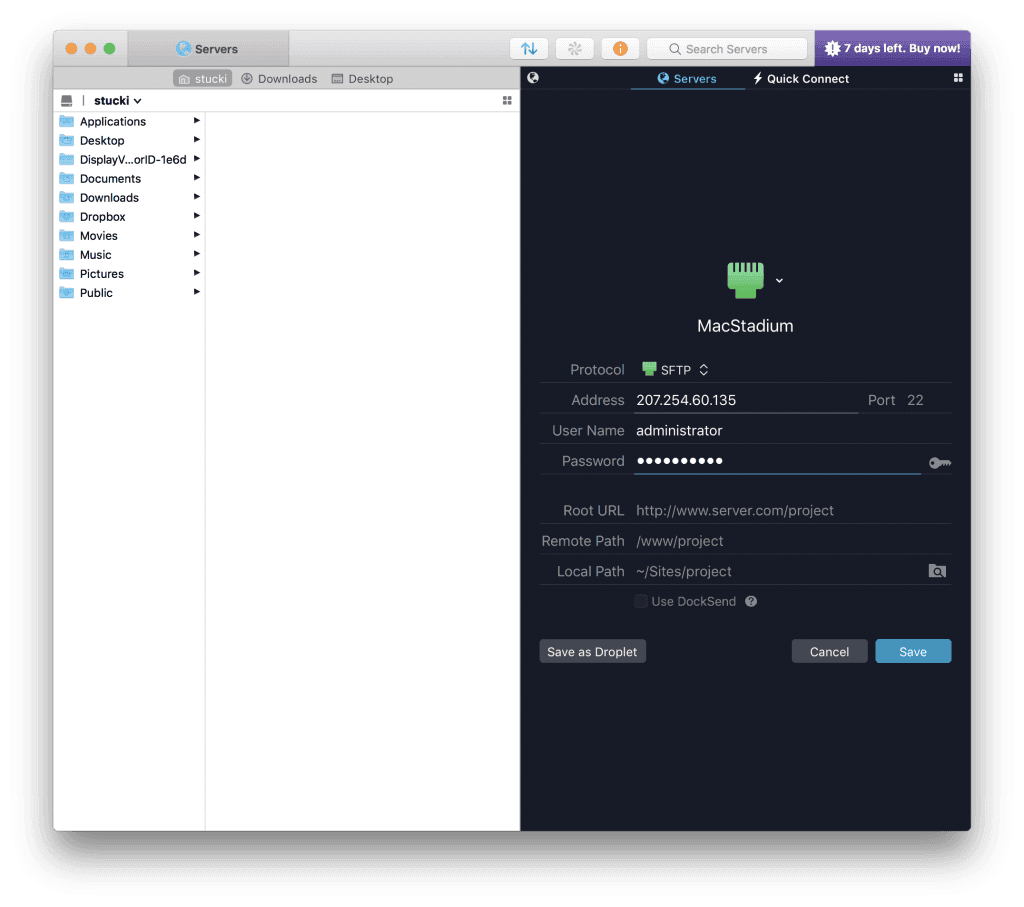1024x907 pixels.
Task: Click the green MacStadium server icon
Action: pyautogui.click(x=744, y=279)
